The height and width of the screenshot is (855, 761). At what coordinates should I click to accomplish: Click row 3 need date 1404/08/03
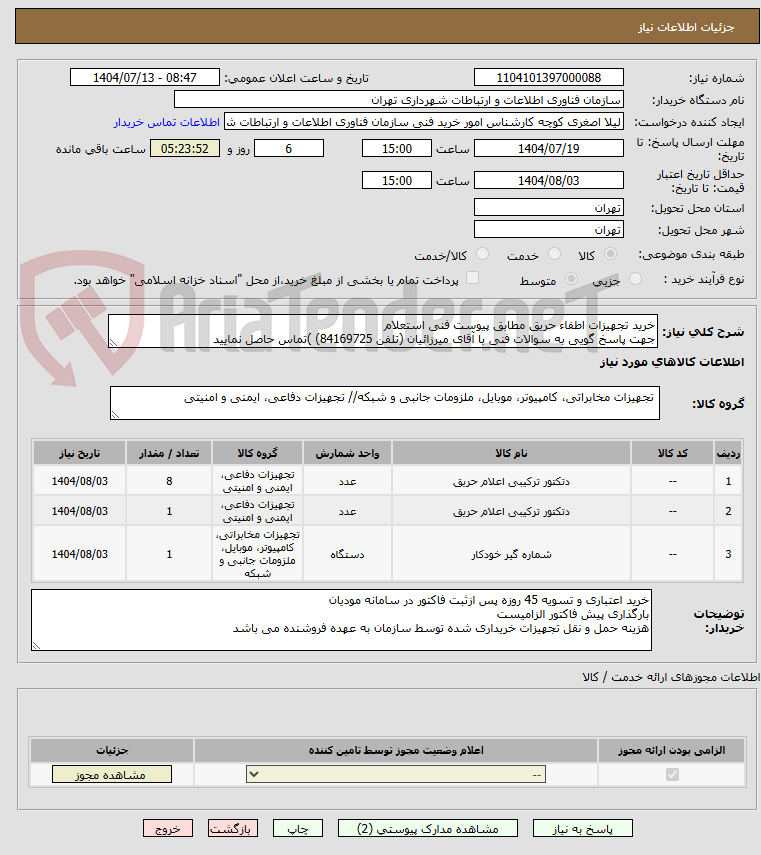click(80, 555)
